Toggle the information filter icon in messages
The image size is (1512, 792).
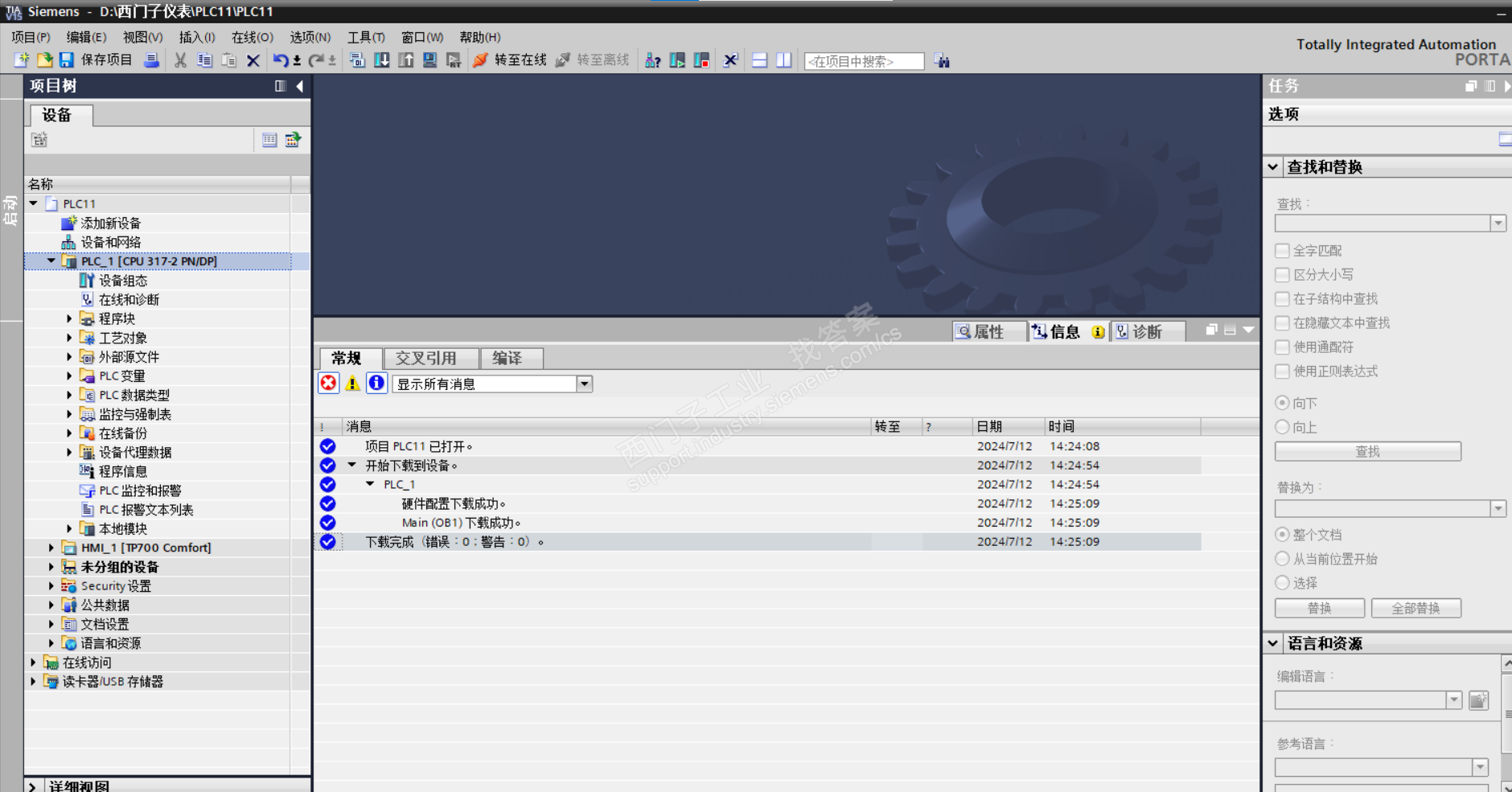coord(376,384)
